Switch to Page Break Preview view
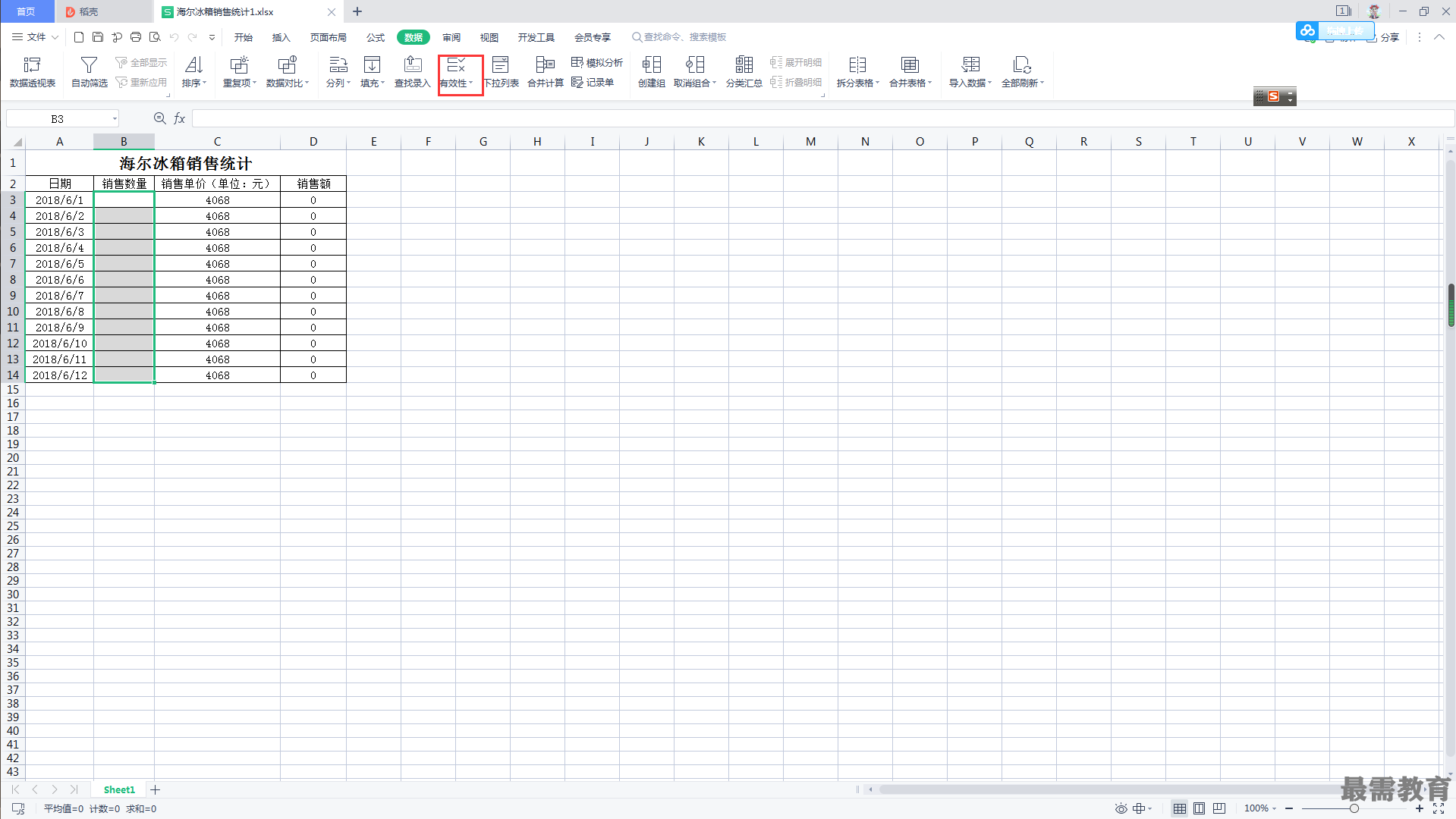1456x819 pixels. click(x=1219, y=808)
